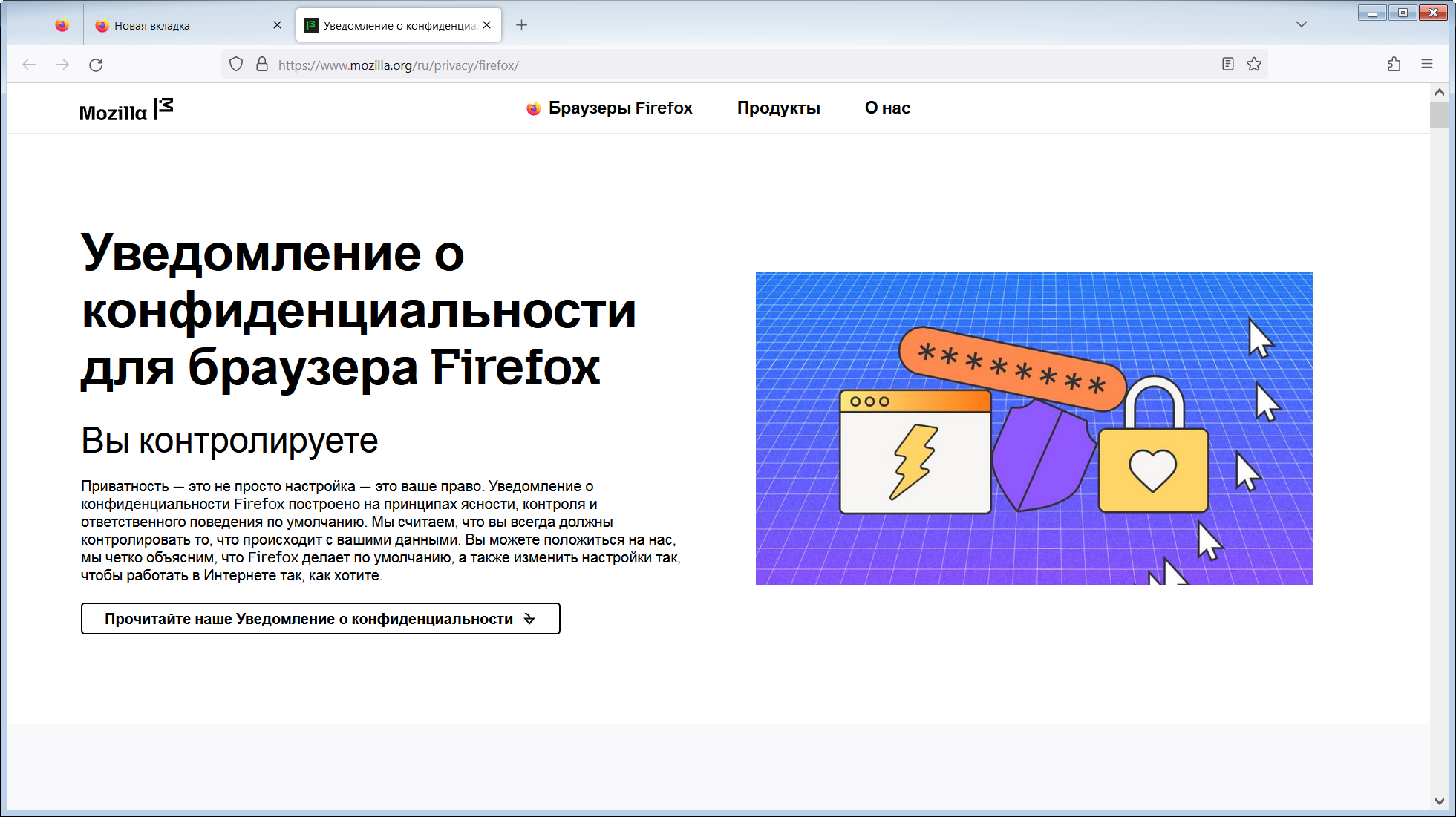Close the Уведомление о конфиденциальности tab
Image resolution: width=1456 pixels, height=817 pixels.
pos(486,25)
